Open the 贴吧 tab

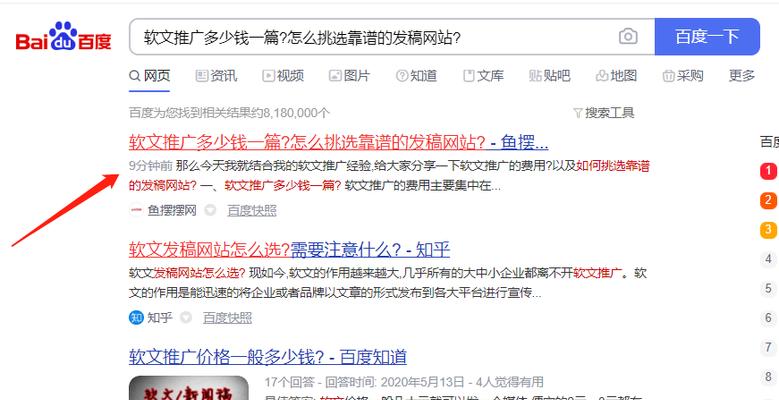tap(549, 76)
